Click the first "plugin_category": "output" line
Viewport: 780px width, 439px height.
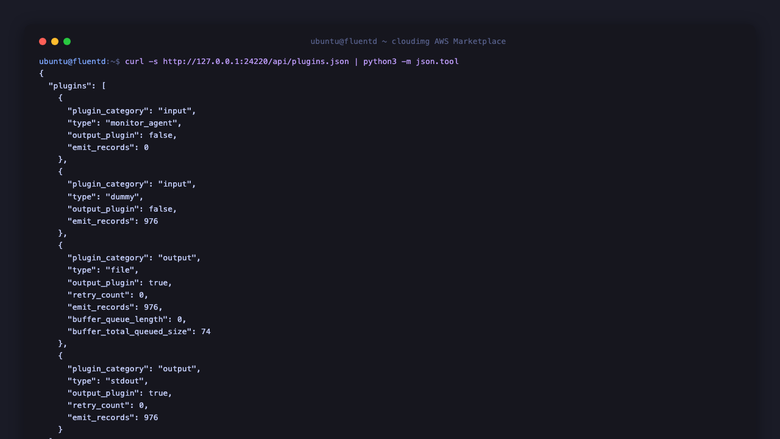[134, 258]
